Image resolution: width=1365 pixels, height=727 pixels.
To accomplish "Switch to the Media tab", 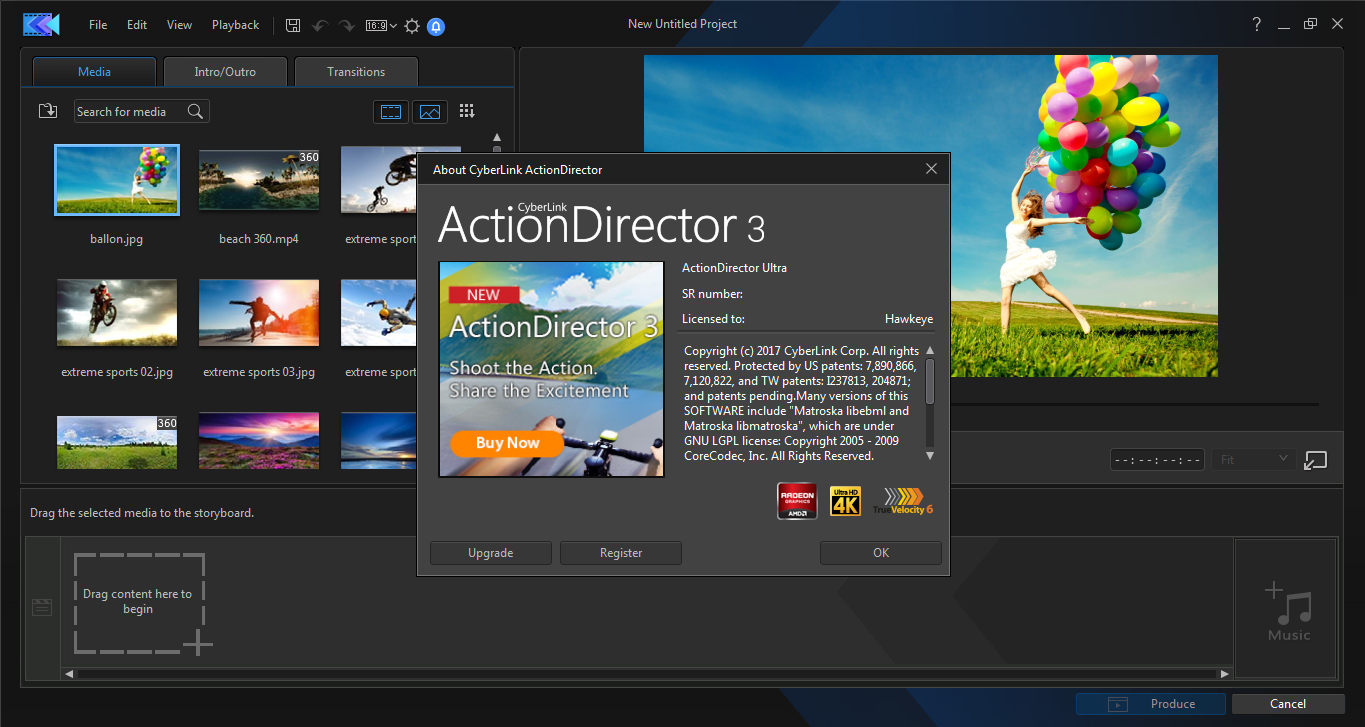I will (x=95, y=72).
